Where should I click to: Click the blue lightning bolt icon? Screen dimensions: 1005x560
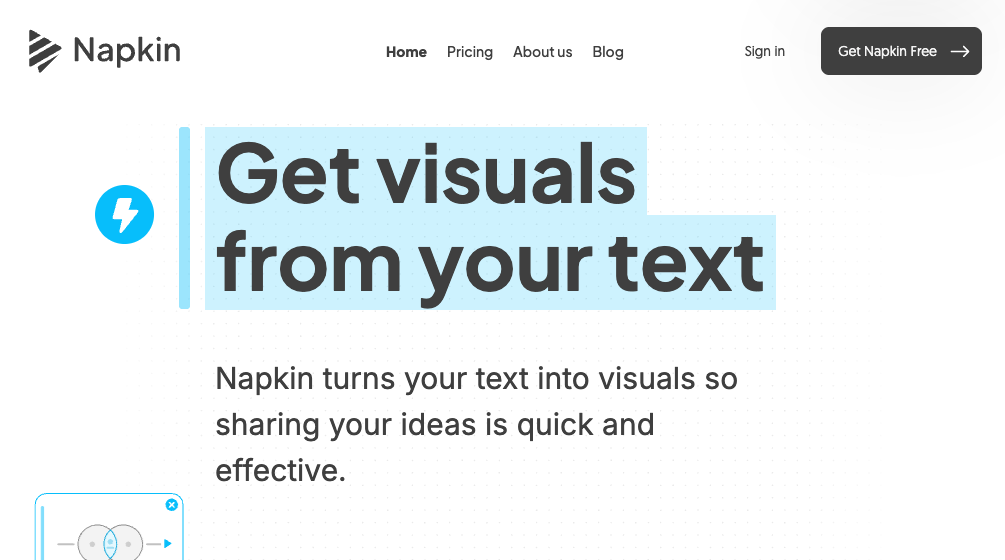(124, 214)
